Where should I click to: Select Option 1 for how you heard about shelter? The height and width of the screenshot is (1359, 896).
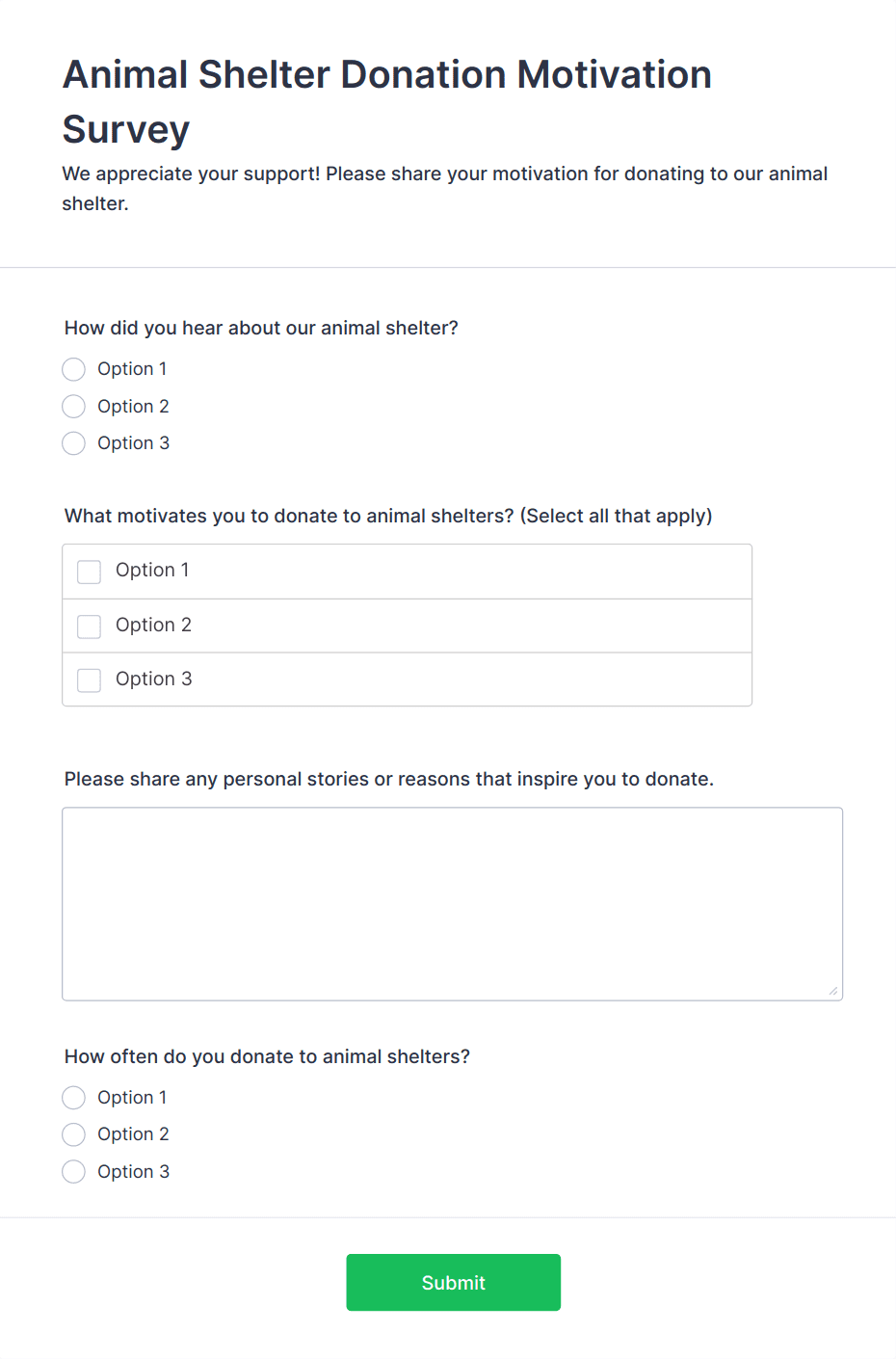point(73,369)
